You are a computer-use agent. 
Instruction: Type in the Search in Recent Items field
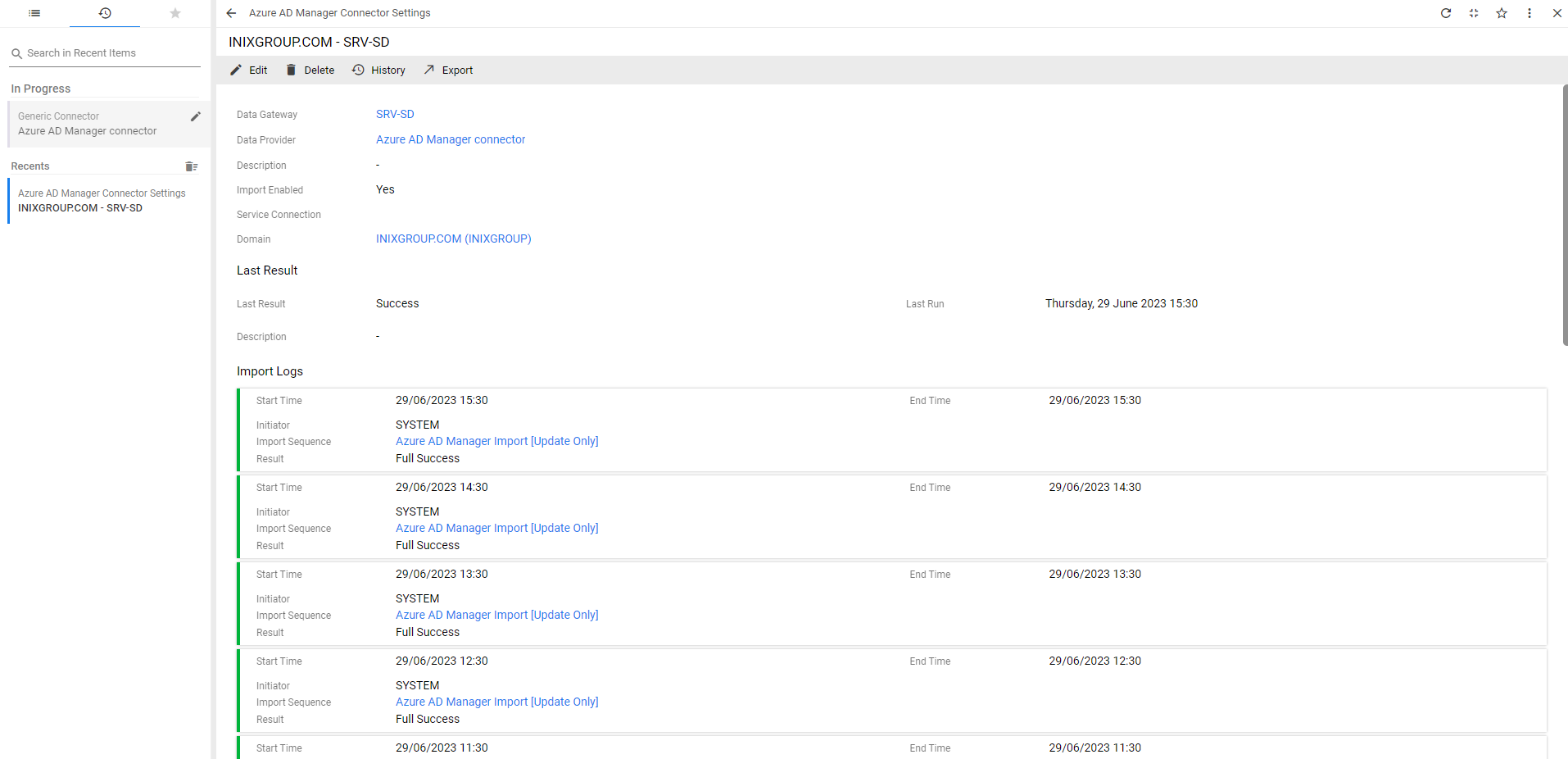(106, 53)
